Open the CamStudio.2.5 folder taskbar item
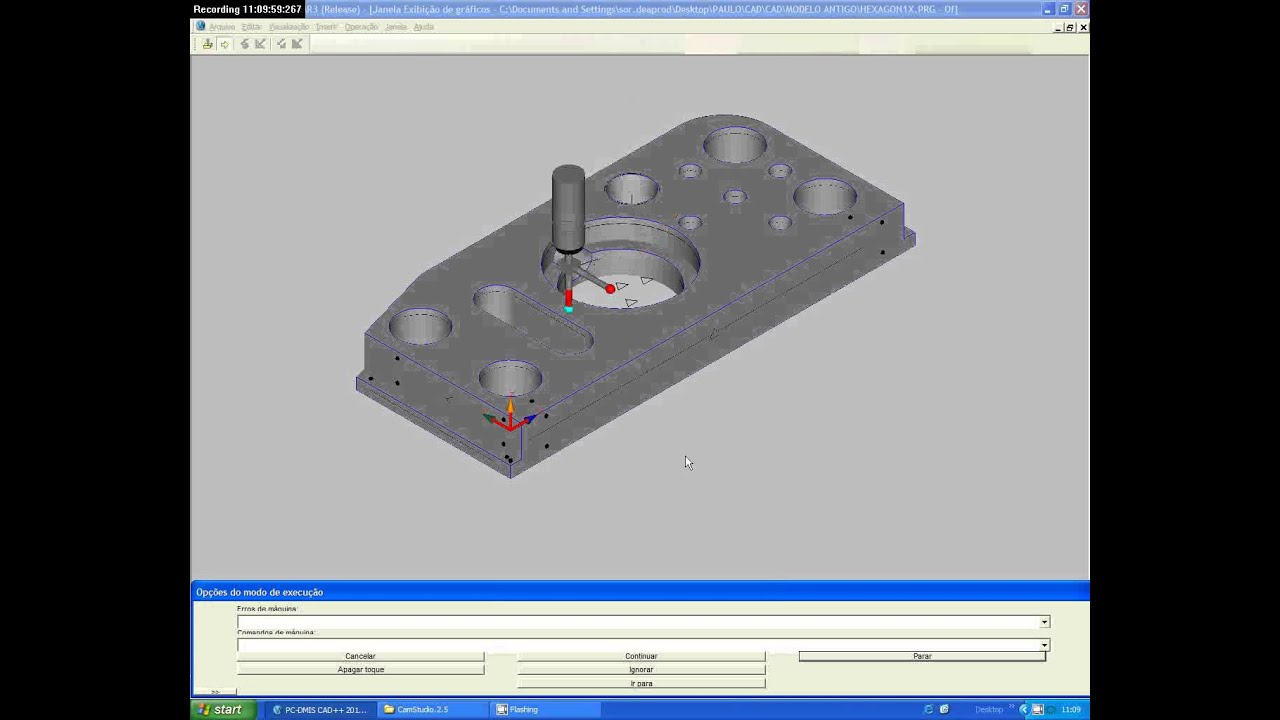This screenshot has height=720, width=1280. 432,710
